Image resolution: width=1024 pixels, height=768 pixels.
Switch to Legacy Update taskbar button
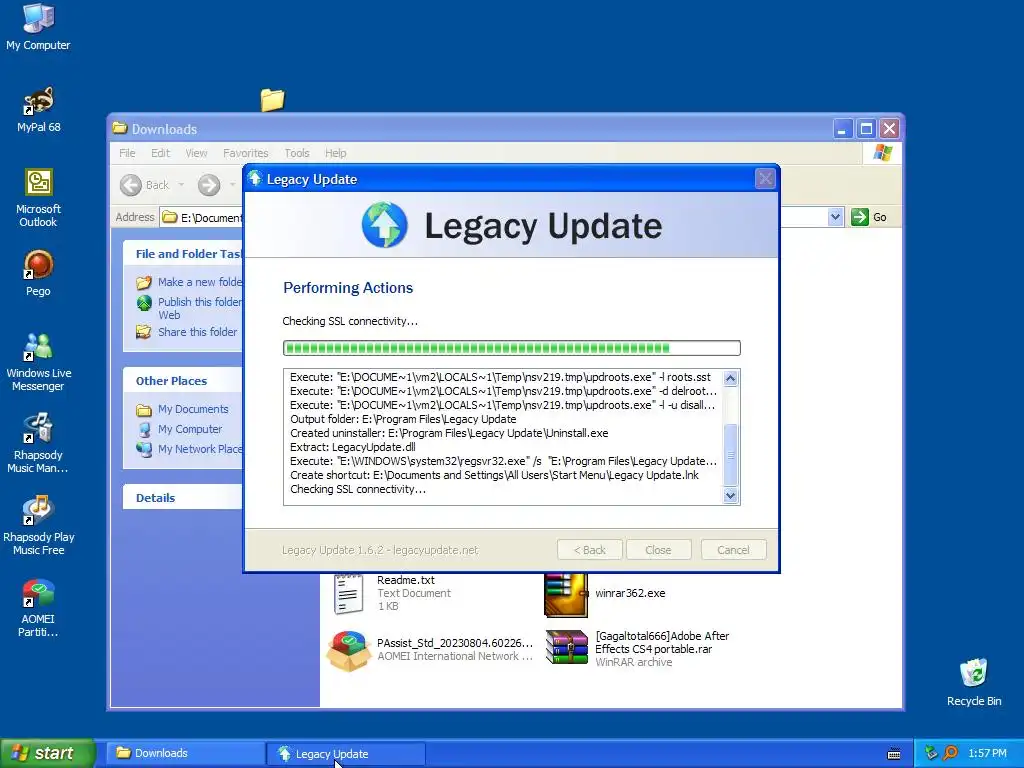(346, 754)
